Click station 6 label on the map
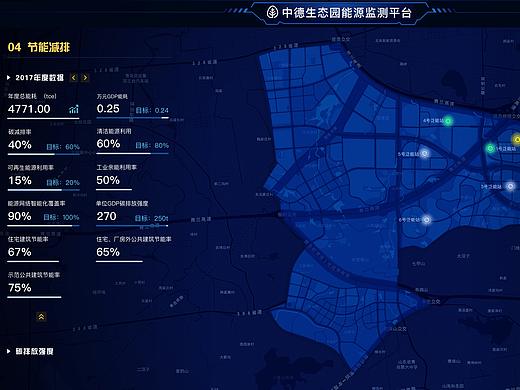520x390 pixels. point(410,220)
